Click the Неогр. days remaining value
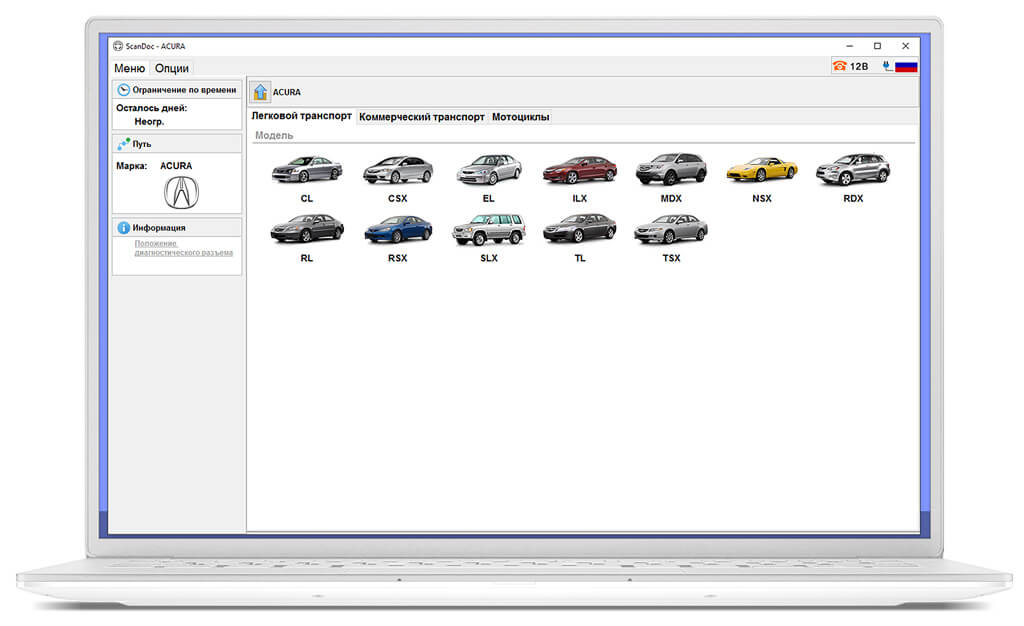The height and width of the screenshot is (626, 1024). 150,121
